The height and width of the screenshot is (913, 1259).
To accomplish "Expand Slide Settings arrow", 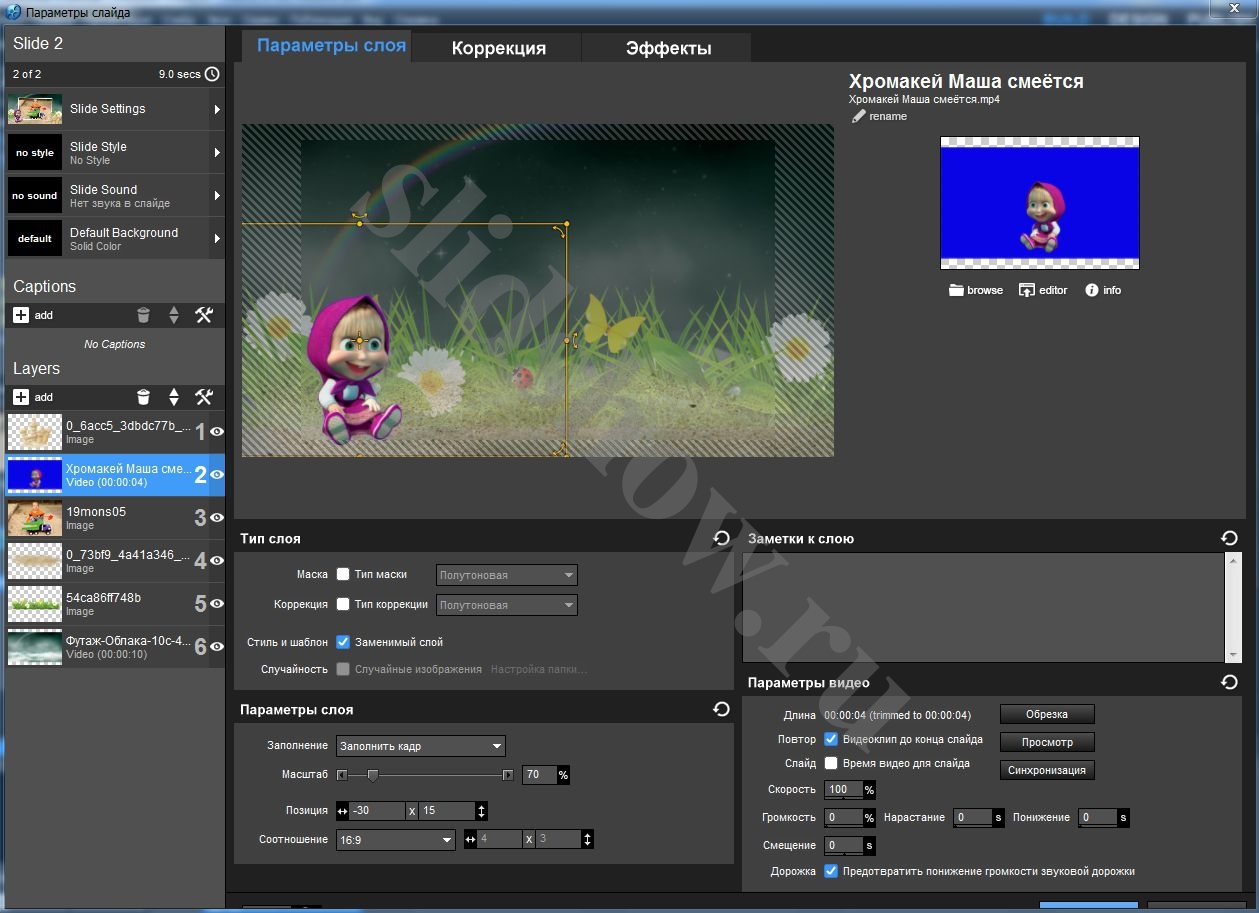I will (217, 109).
